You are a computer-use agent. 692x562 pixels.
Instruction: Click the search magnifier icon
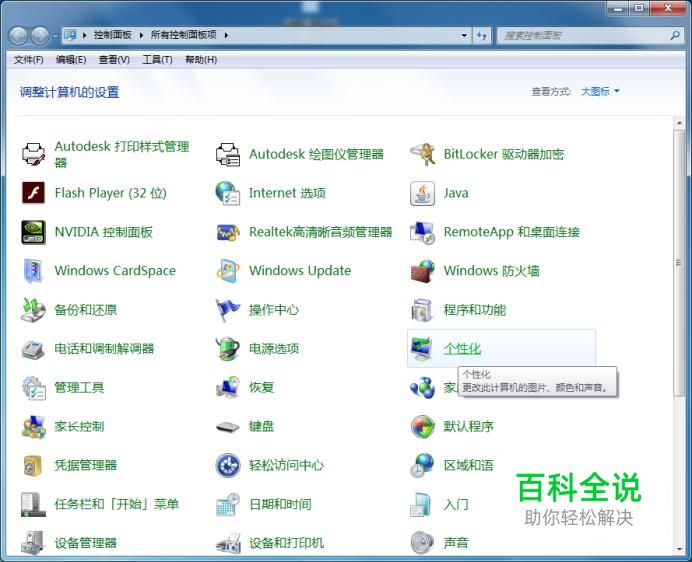coord(675,35)
